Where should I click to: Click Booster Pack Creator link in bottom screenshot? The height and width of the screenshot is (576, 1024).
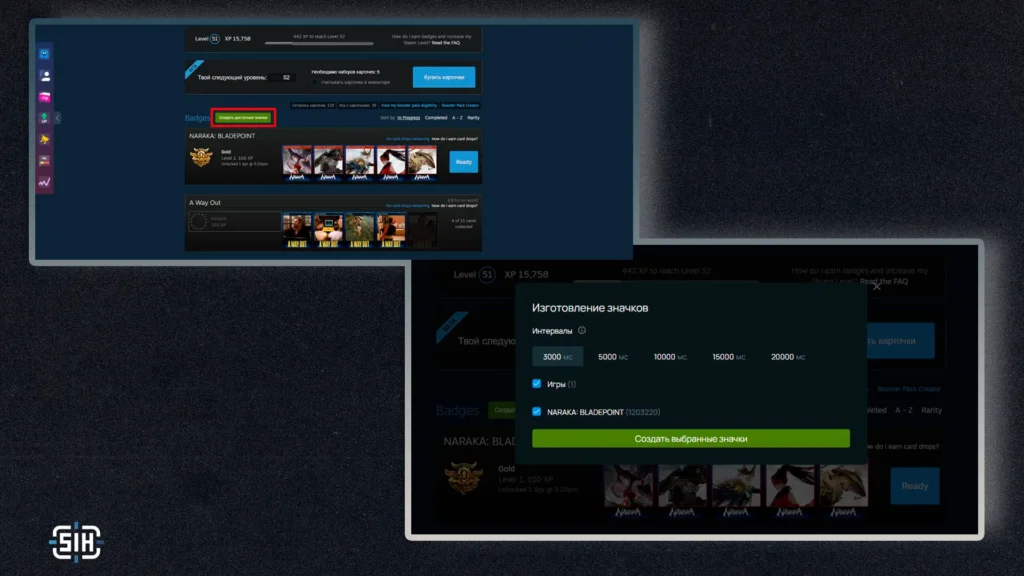(x=908, y=389)
